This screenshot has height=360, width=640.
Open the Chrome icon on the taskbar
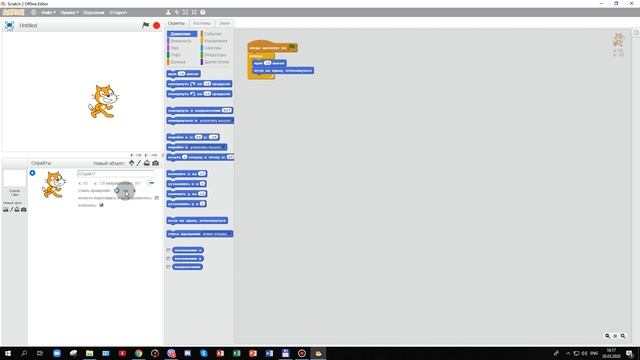coord(138,353)
